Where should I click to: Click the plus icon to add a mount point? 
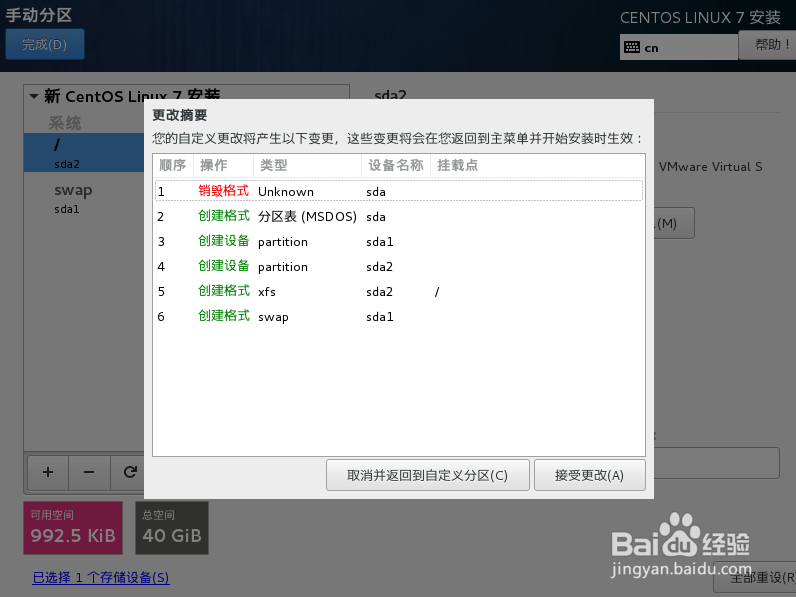pyautogui.click(x=48, y=472)
